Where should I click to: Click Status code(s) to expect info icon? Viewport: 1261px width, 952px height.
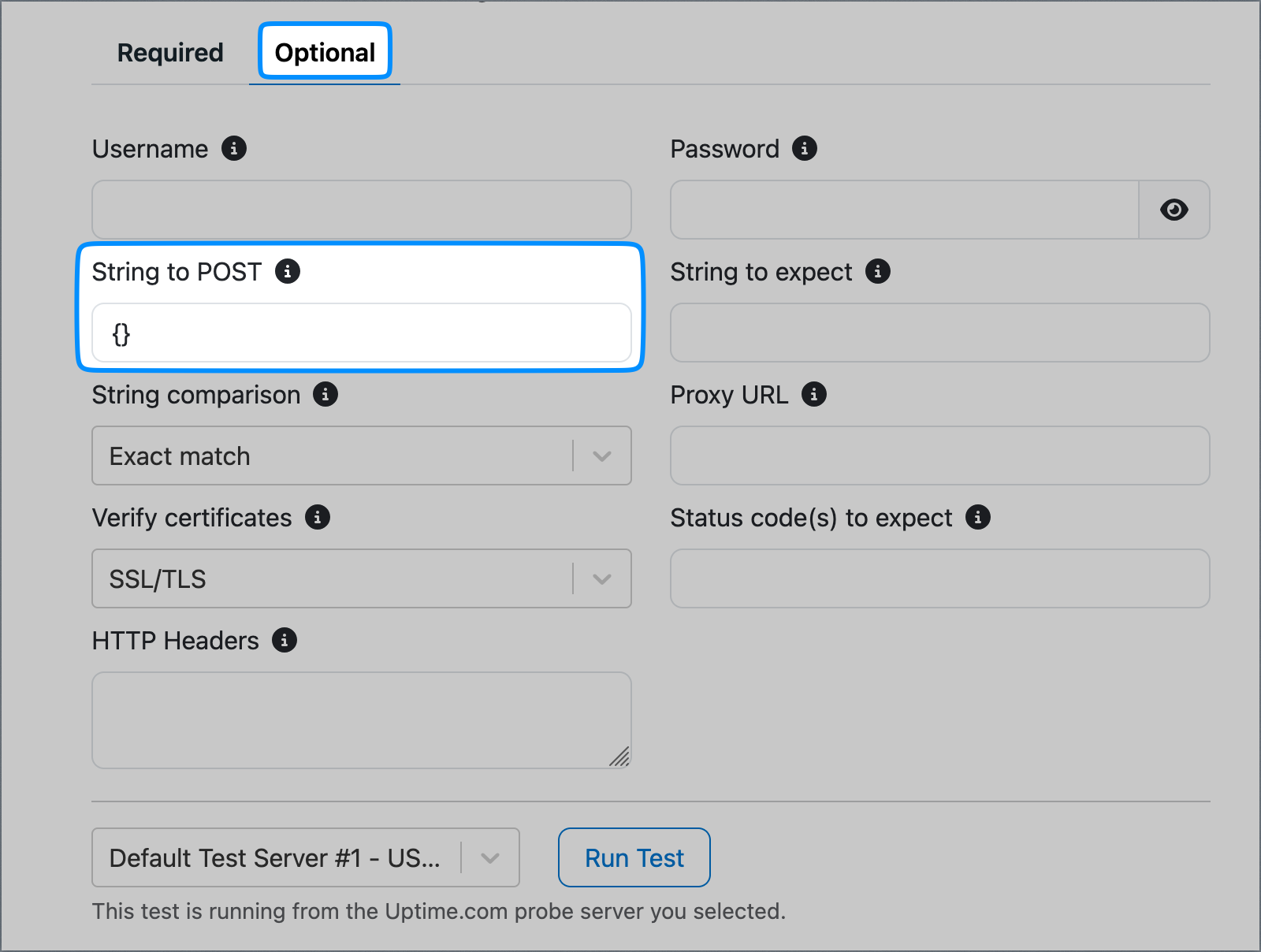[x=978, y=517]
